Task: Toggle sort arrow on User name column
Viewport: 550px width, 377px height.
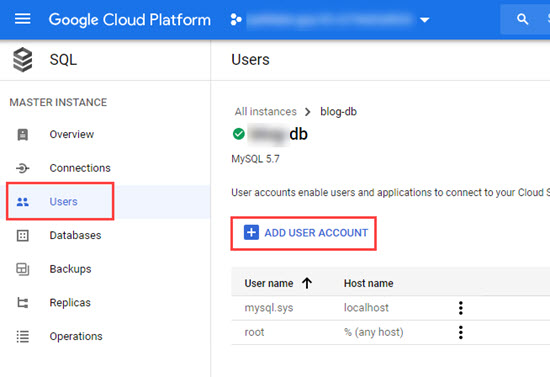Action: 307,283
